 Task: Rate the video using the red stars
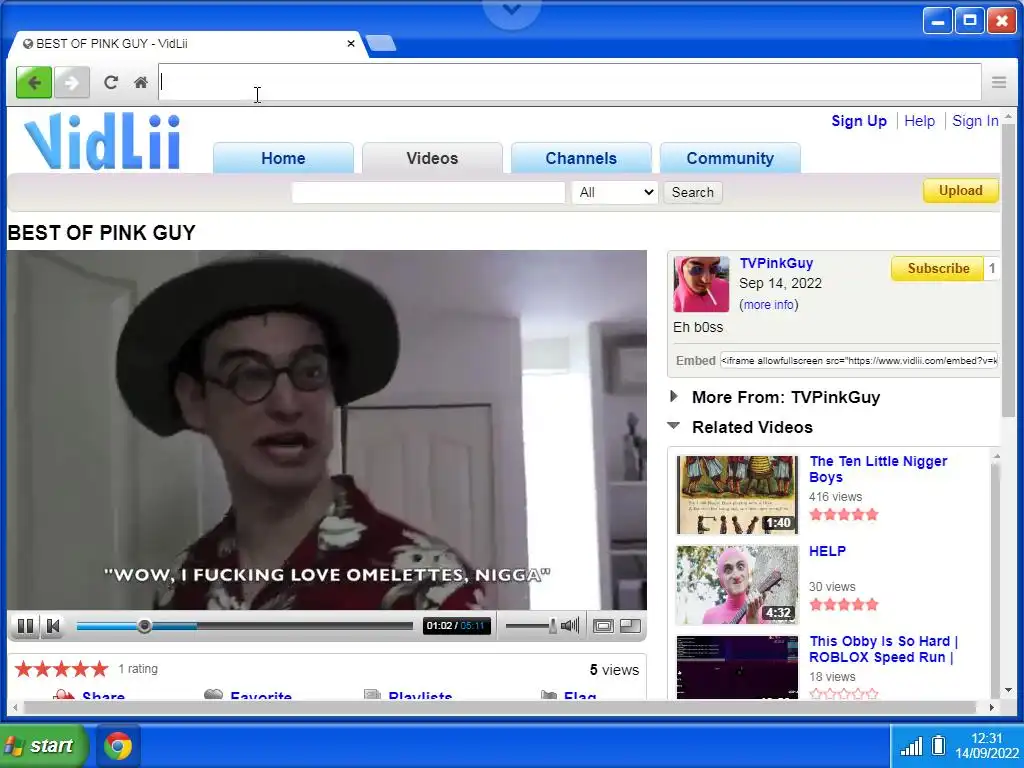[x=61, y=669]
